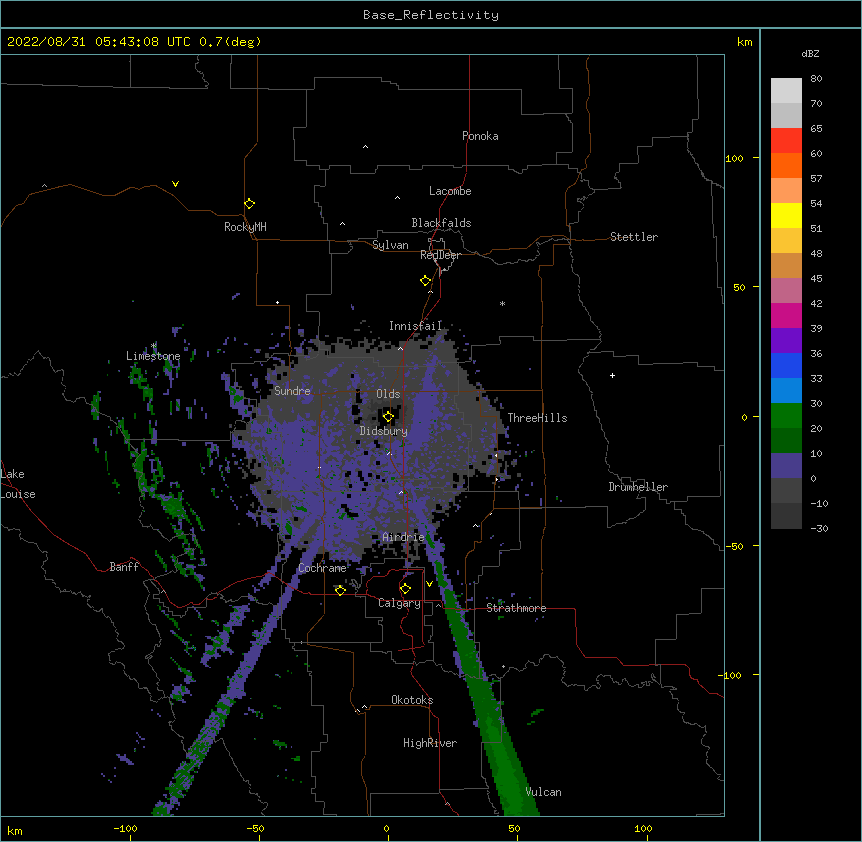Image resolution: width=862 pixels, height=842 pixels.
Task: Click the km unit label at top right
Action: pos(745,42)
